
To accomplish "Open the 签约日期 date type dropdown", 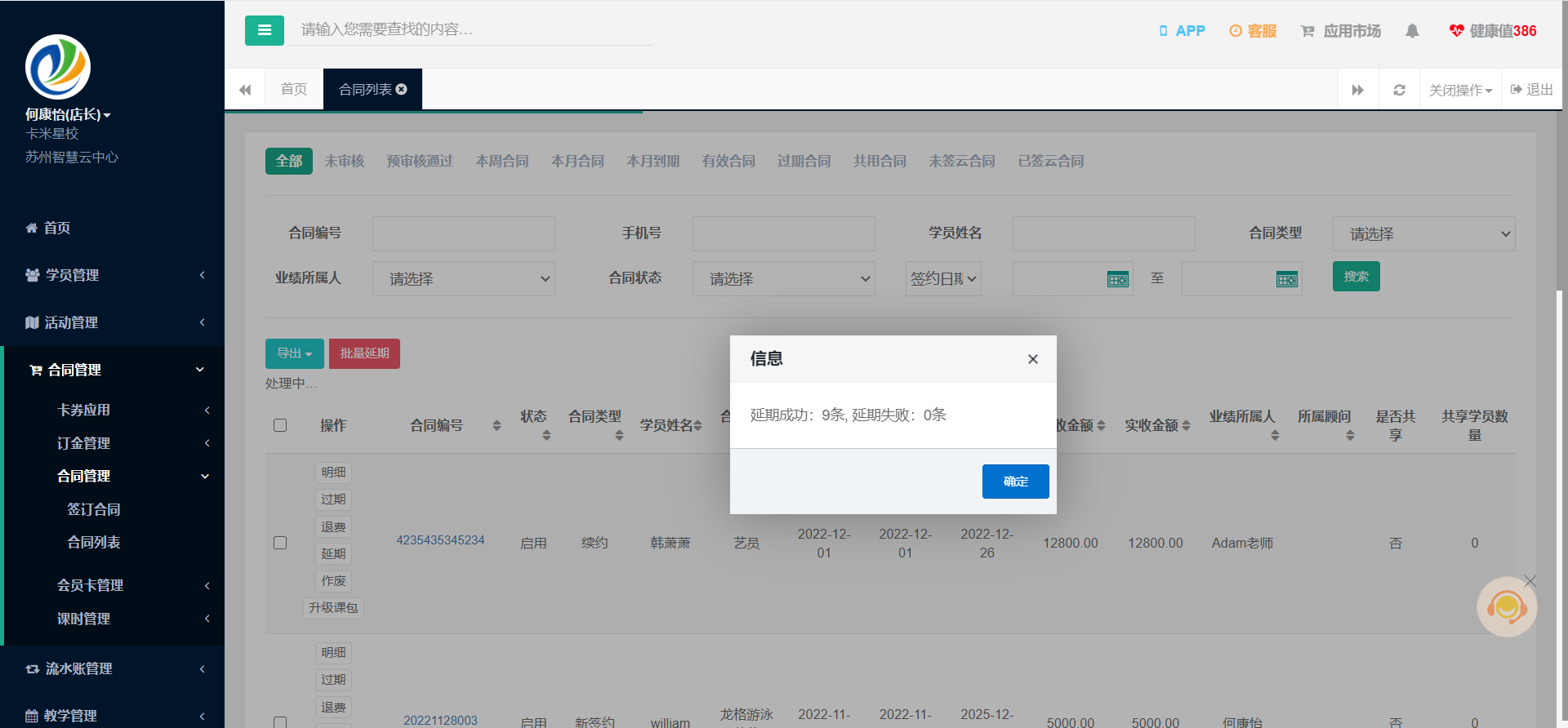I will (x=943, y=278).
